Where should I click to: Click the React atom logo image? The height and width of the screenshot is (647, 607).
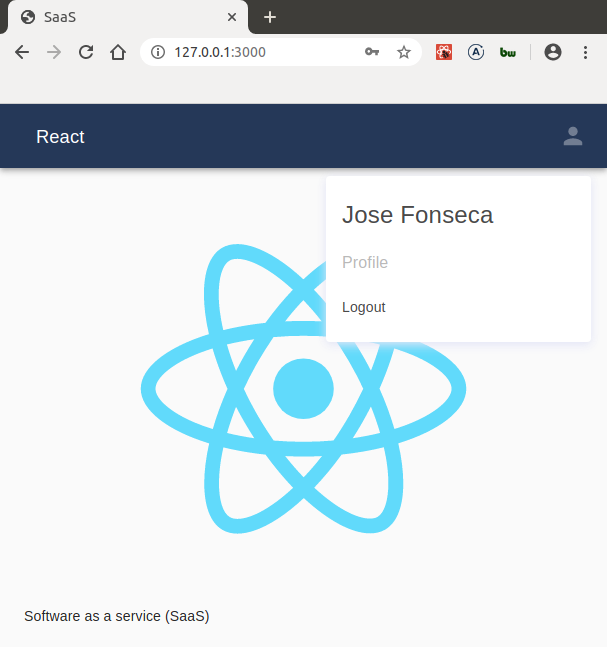(x=303, y=388)
